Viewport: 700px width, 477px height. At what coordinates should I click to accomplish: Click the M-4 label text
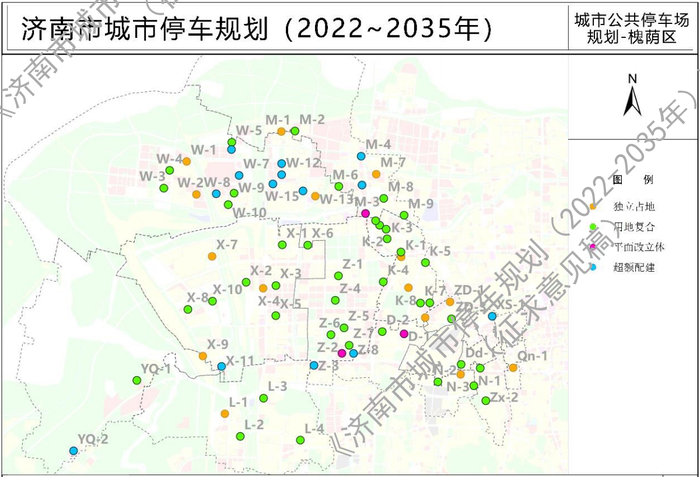click(378, 145)
